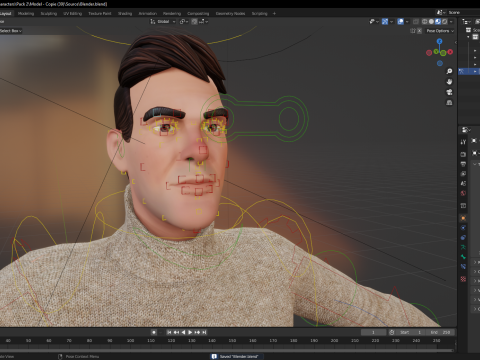480x360 pixels.
Task: Open the Scene selector icon dropdown
Action: [x=441, y=12]
